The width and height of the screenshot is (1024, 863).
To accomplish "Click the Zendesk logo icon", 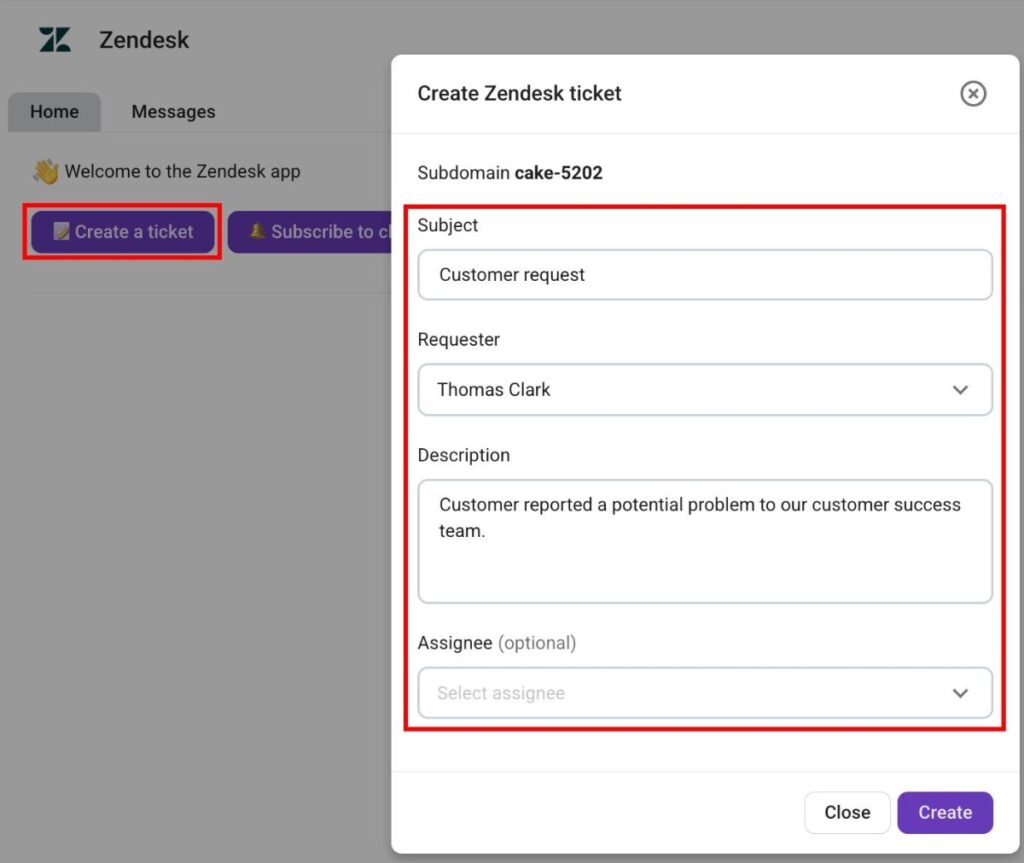I will (55, 40).
